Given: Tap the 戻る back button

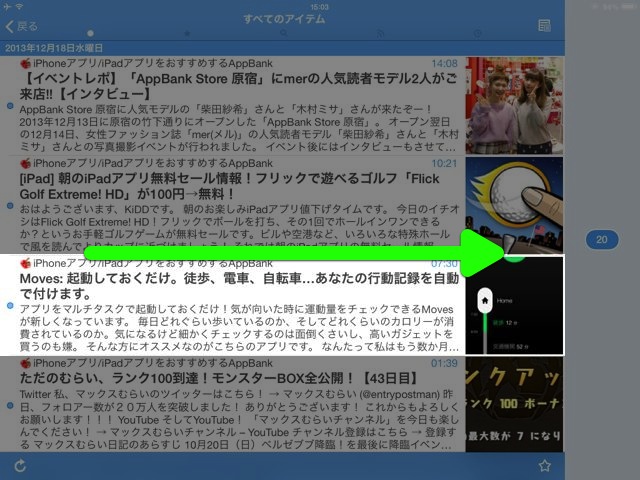Looking at the screenshot, I should coord(22,27).
